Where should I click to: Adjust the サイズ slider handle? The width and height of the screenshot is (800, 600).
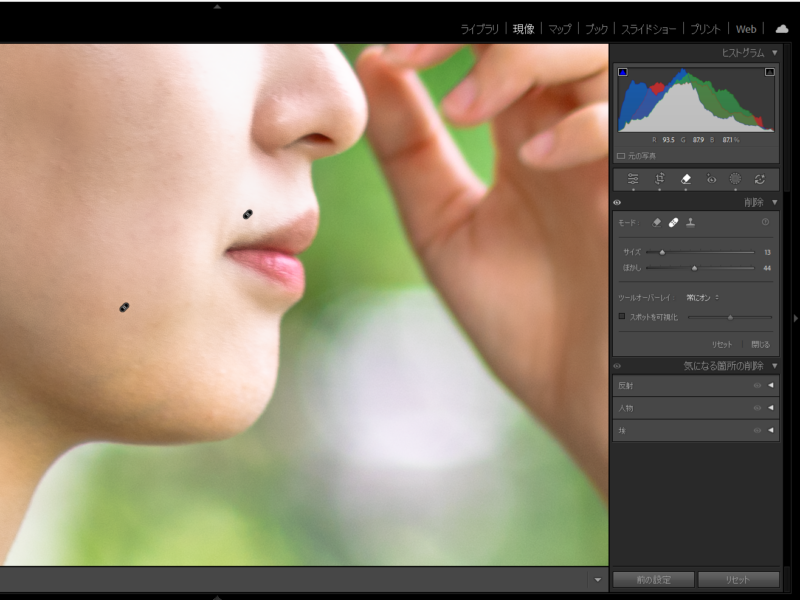coord(662,252)
